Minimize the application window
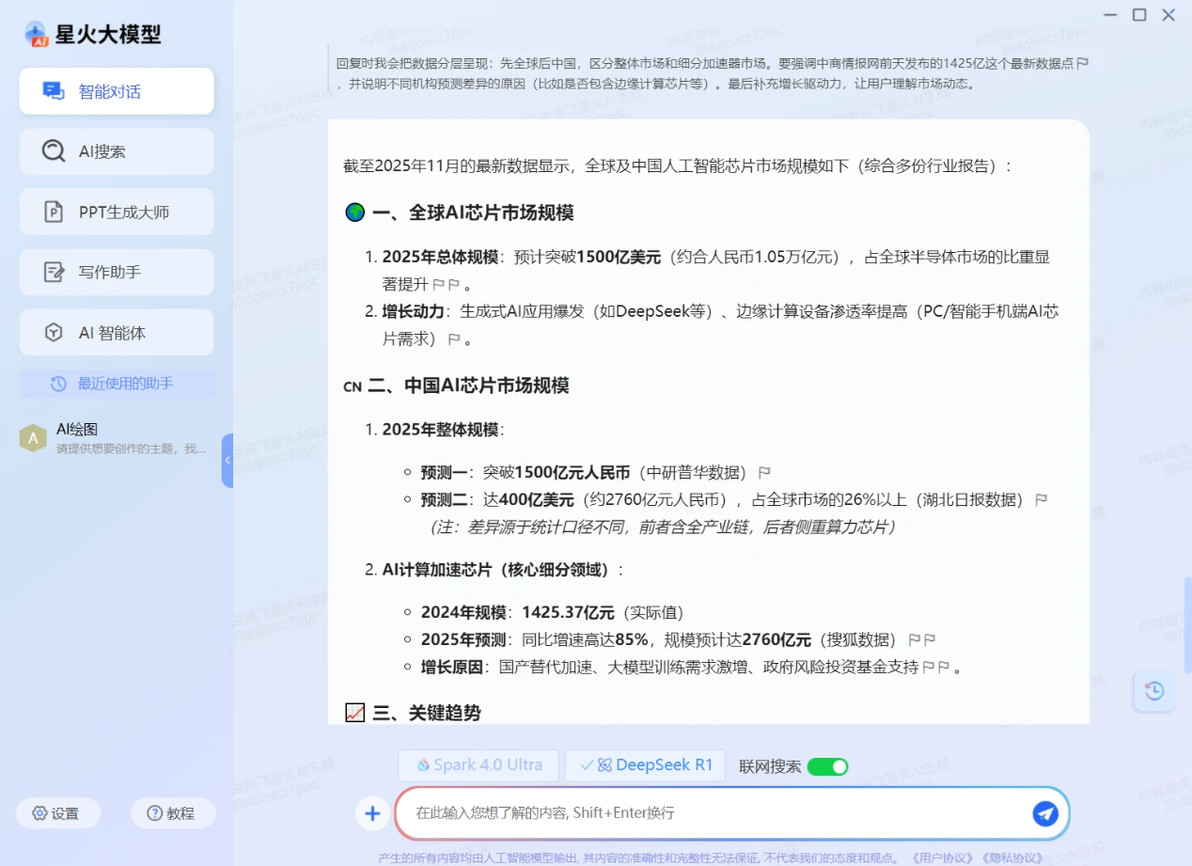The height and width of the screenshot is (866, 1192). pos(1111,15)
